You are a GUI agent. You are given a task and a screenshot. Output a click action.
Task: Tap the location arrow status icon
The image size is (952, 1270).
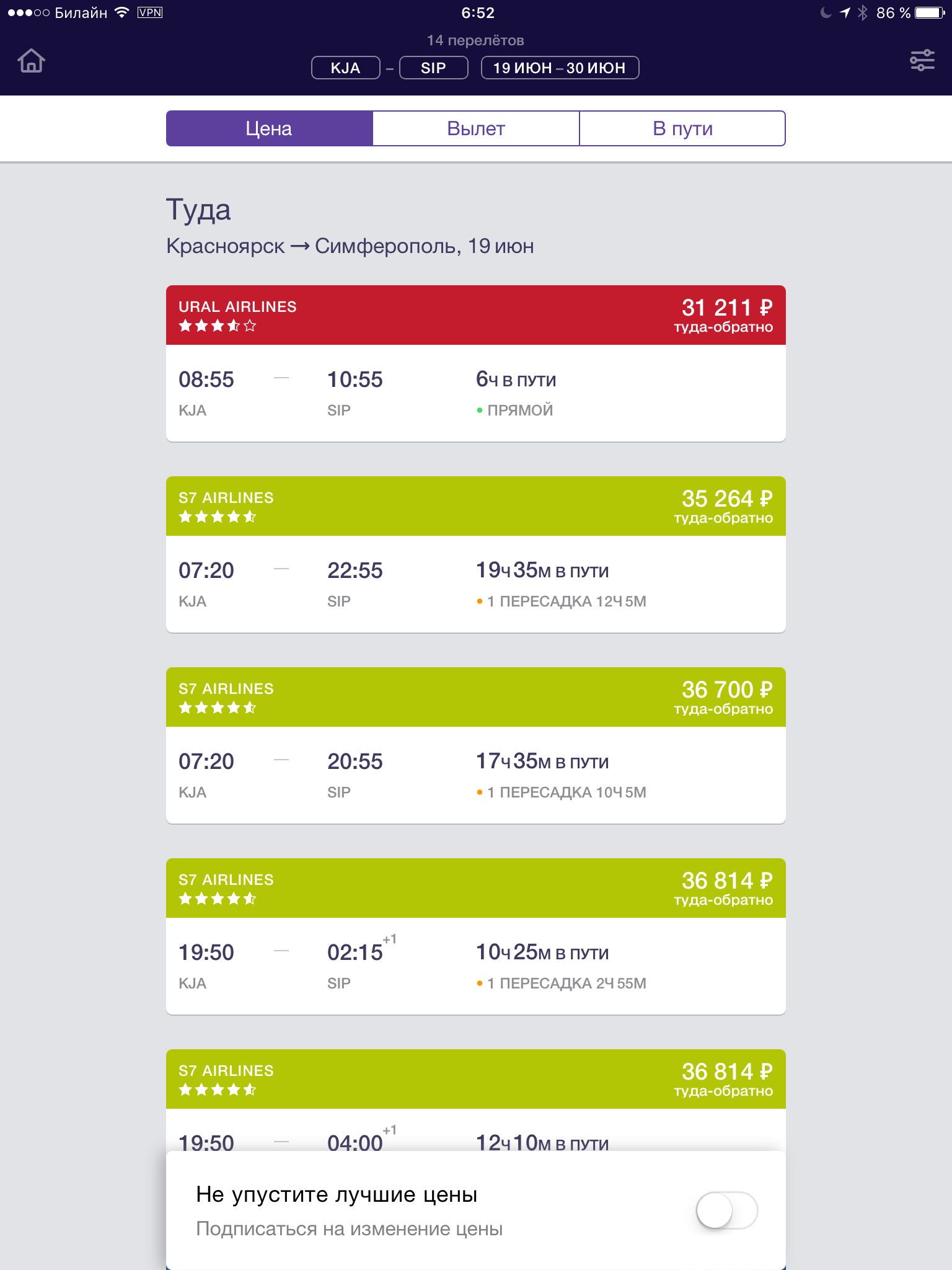click(845, 12)
